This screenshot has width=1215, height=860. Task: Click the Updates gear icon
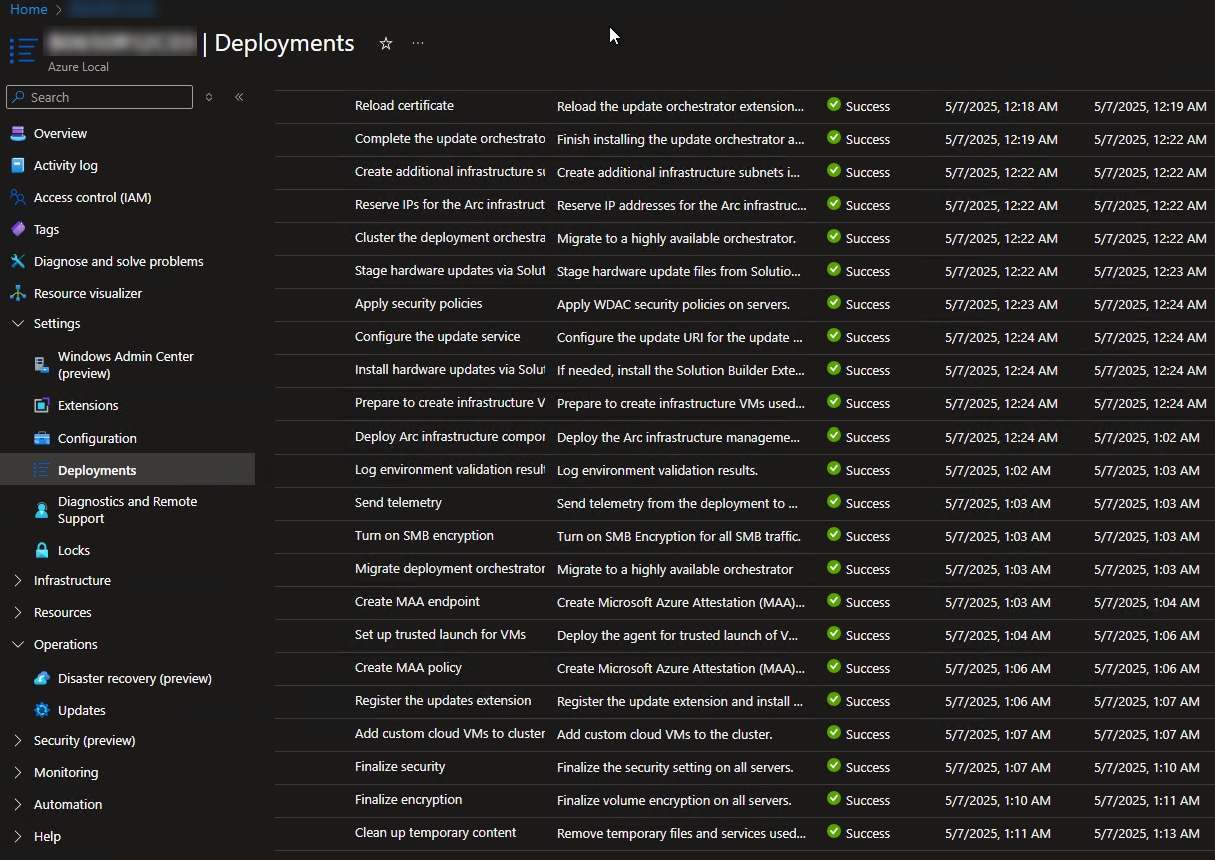pyautogui.click(x=41, y=710)
